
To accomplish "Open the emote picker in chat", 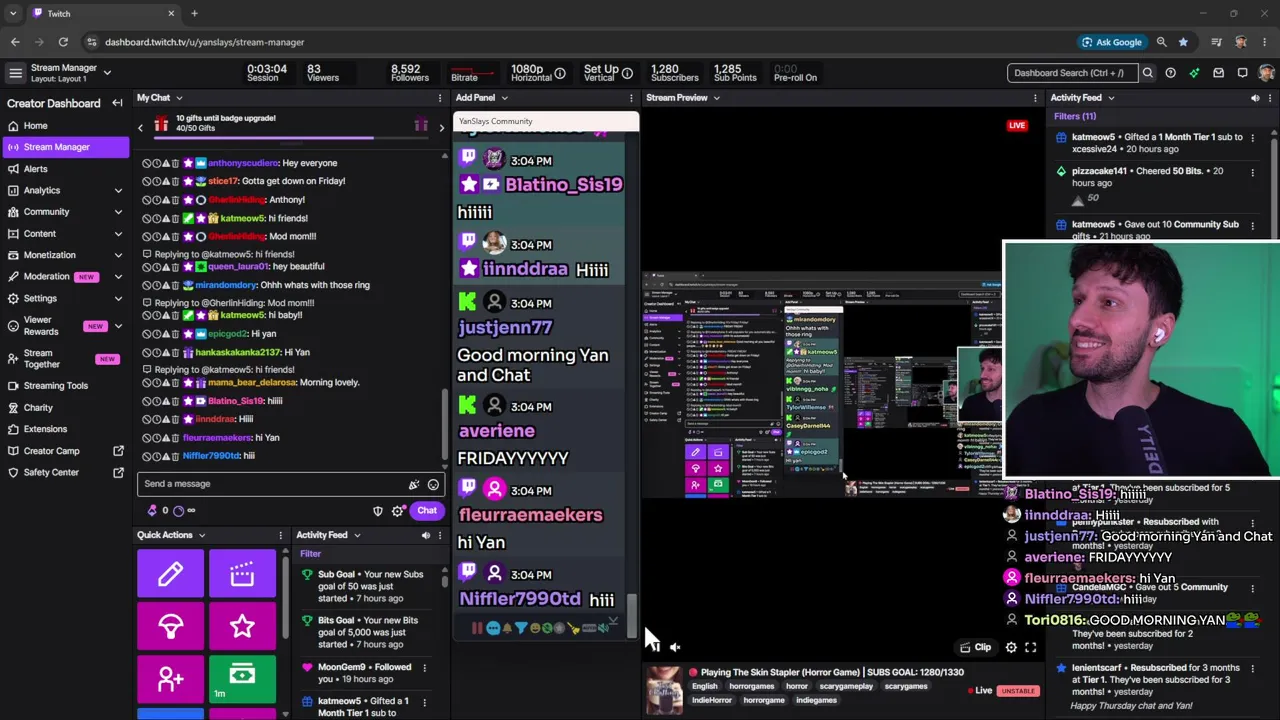I will [433, 485].
